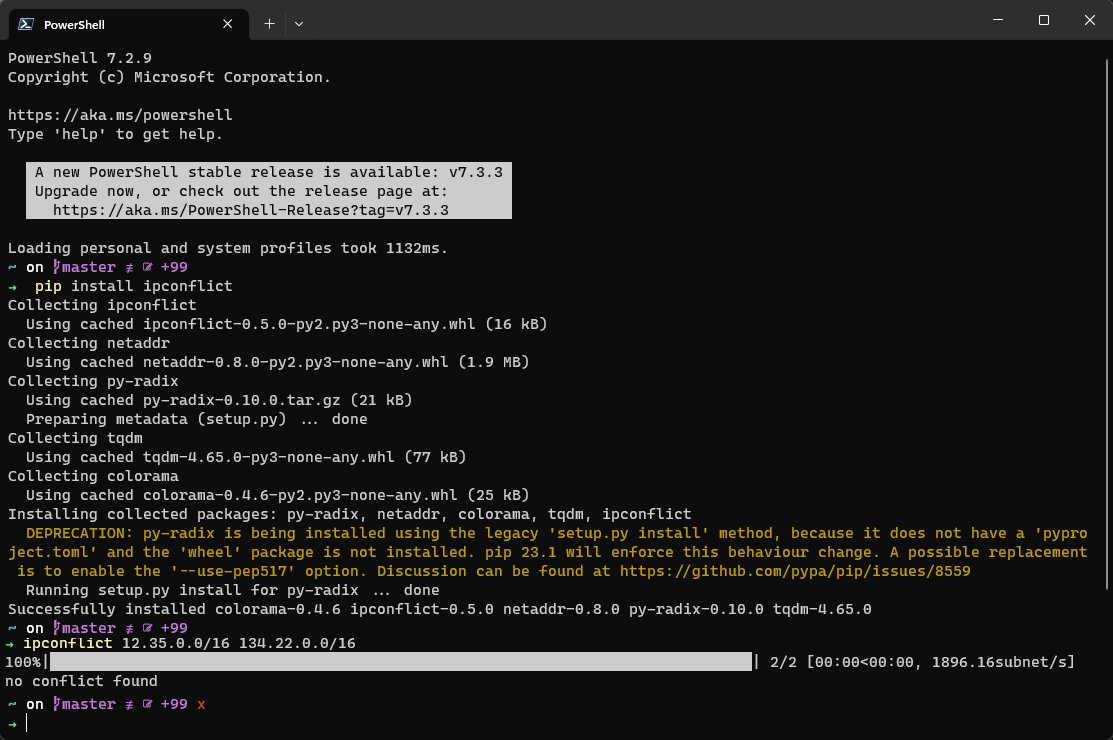Maximize the terminal window
The width and height of the screenshot is (1113, 740).
click(x=1043, y=20)
